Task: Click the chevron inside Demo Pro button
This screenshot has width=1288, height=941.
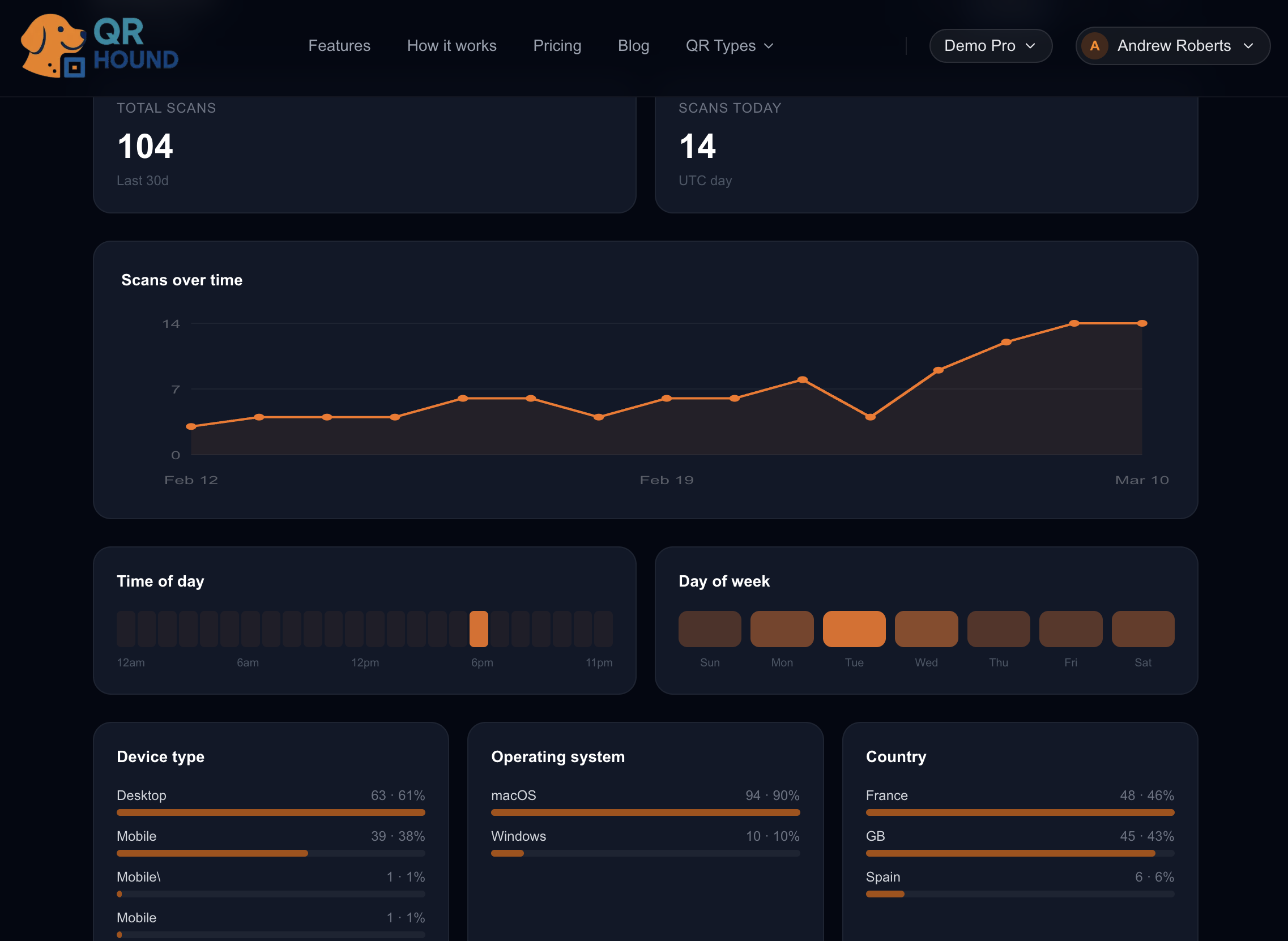Action: (1030, 46)
